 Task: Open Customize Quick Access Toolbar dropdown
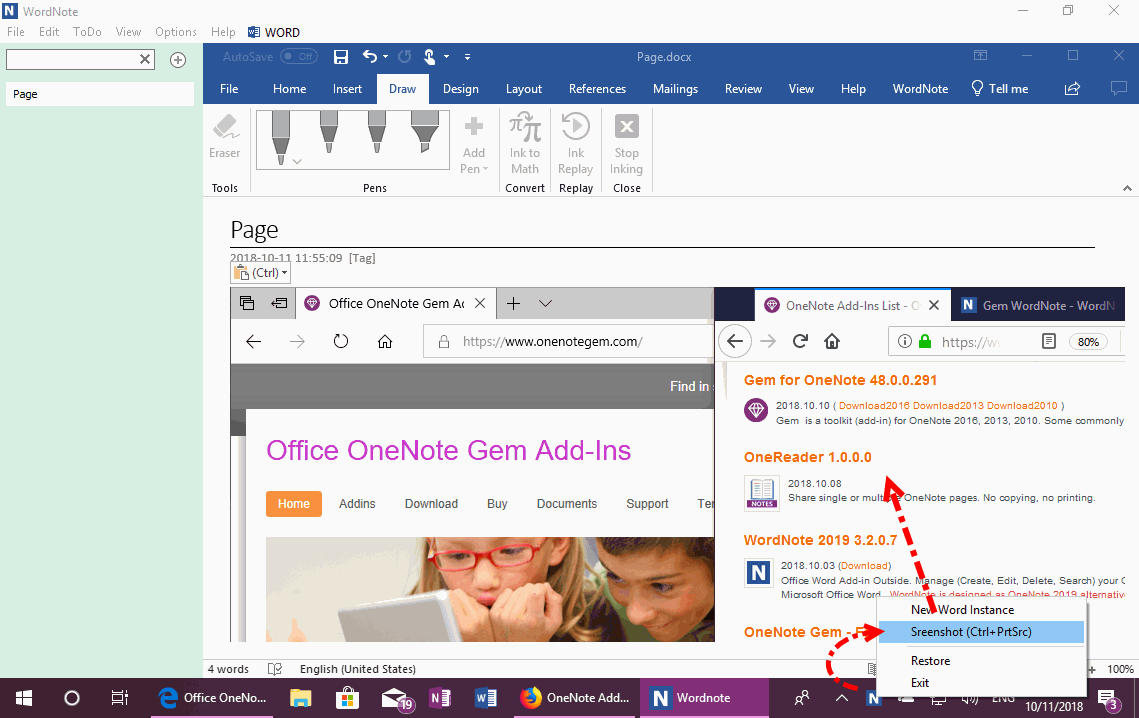pyautogui.click(x=467, y=57)
